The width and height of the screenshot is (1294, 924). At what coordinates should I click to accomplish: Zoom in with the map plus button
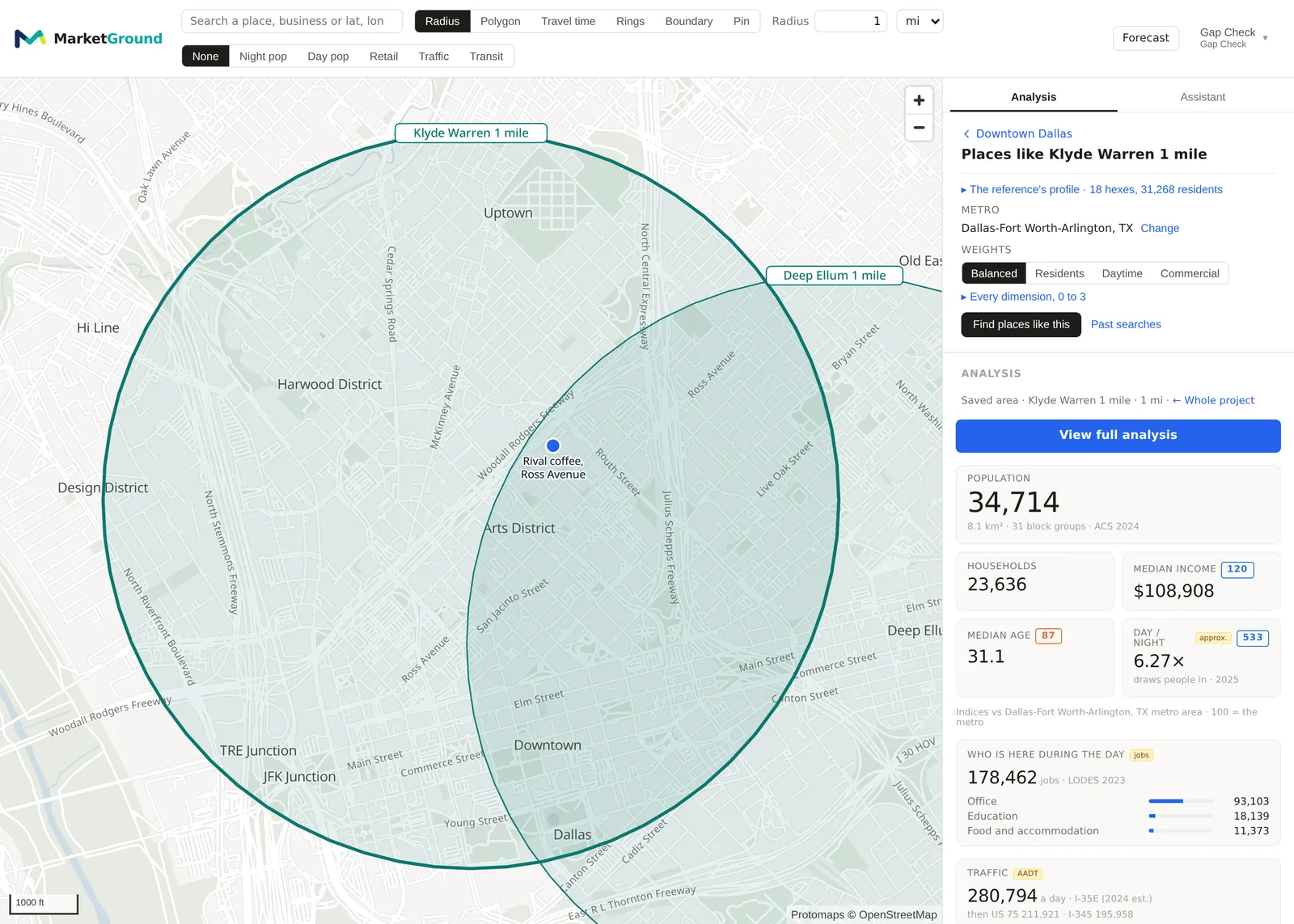pyautogui.click(x=919, y=100)
